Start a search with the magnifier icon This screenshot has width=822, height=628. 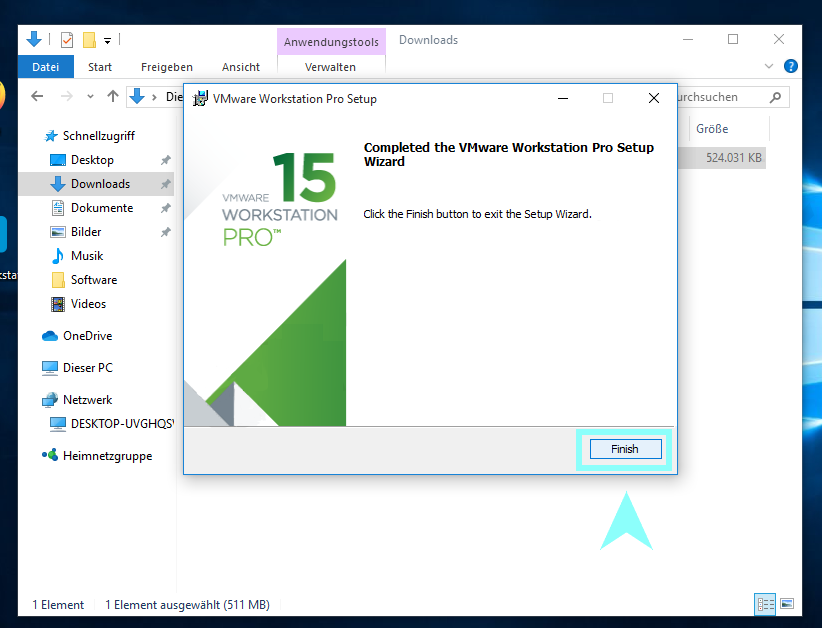[x=775, y=96]
